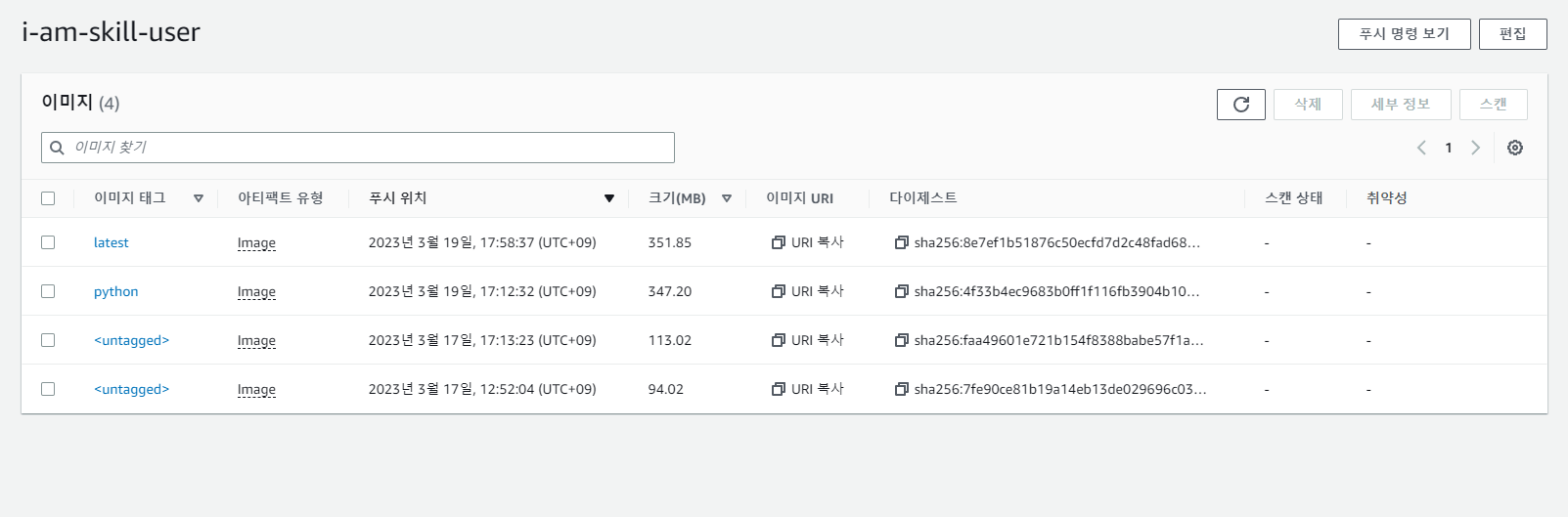1568x517 pixels.
Task: Sort by 크기(MB) column arrow
Action: (x=727, y=198)
